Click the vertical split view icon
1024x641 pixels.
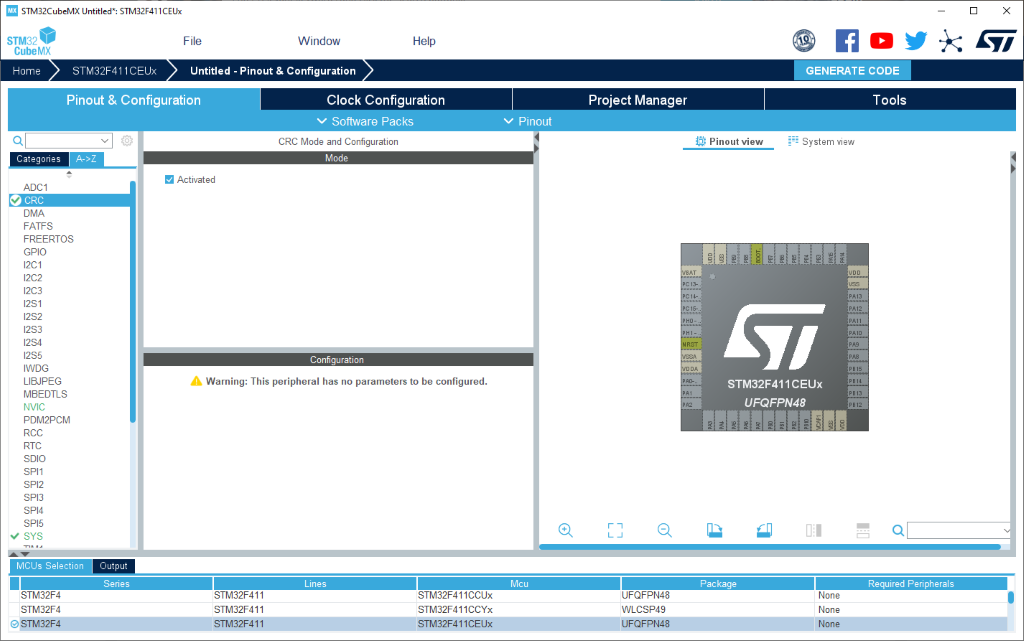tap(814, 530)
